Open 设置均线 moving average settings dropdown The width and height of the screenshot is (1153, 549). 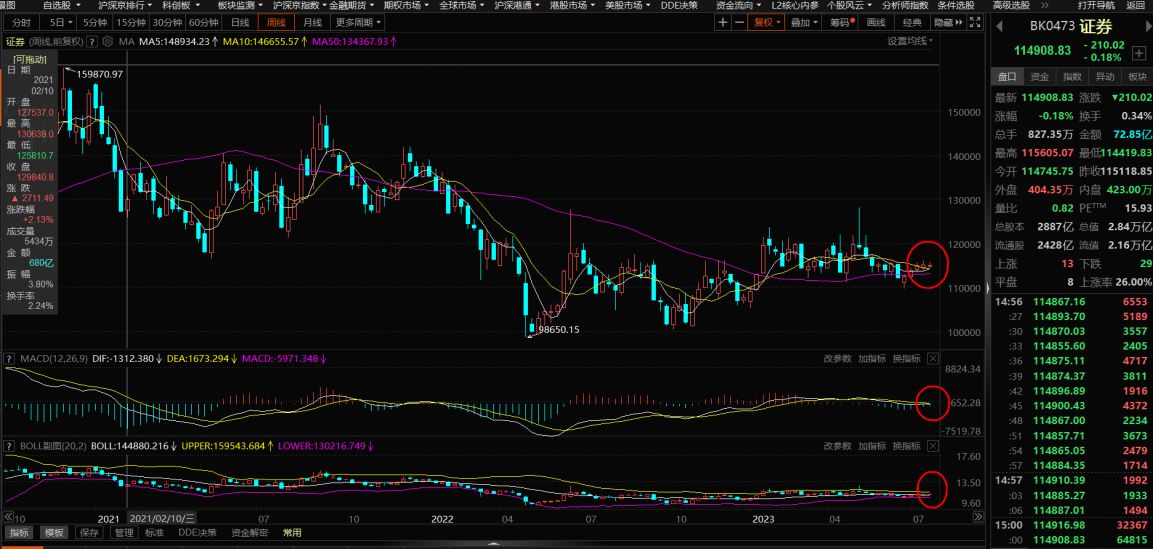910,41
